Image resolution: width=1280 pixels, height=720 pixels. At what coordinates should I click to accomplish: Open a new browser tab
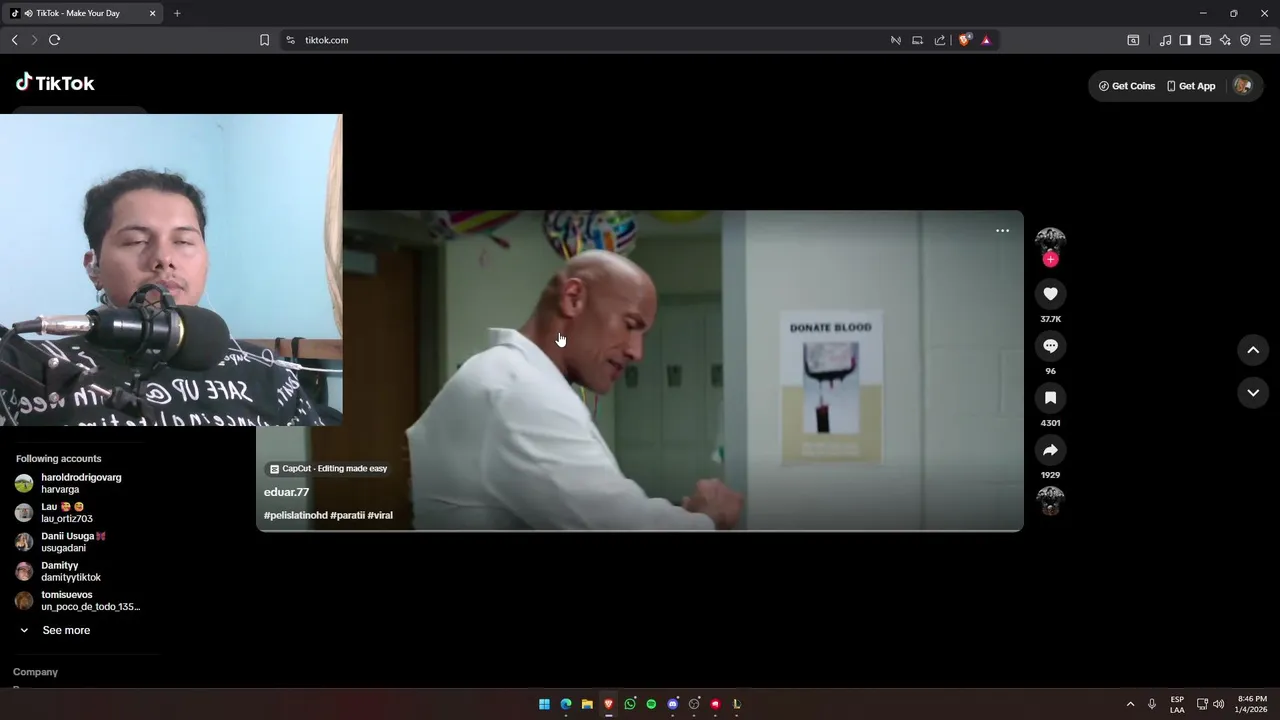(177, 13)
